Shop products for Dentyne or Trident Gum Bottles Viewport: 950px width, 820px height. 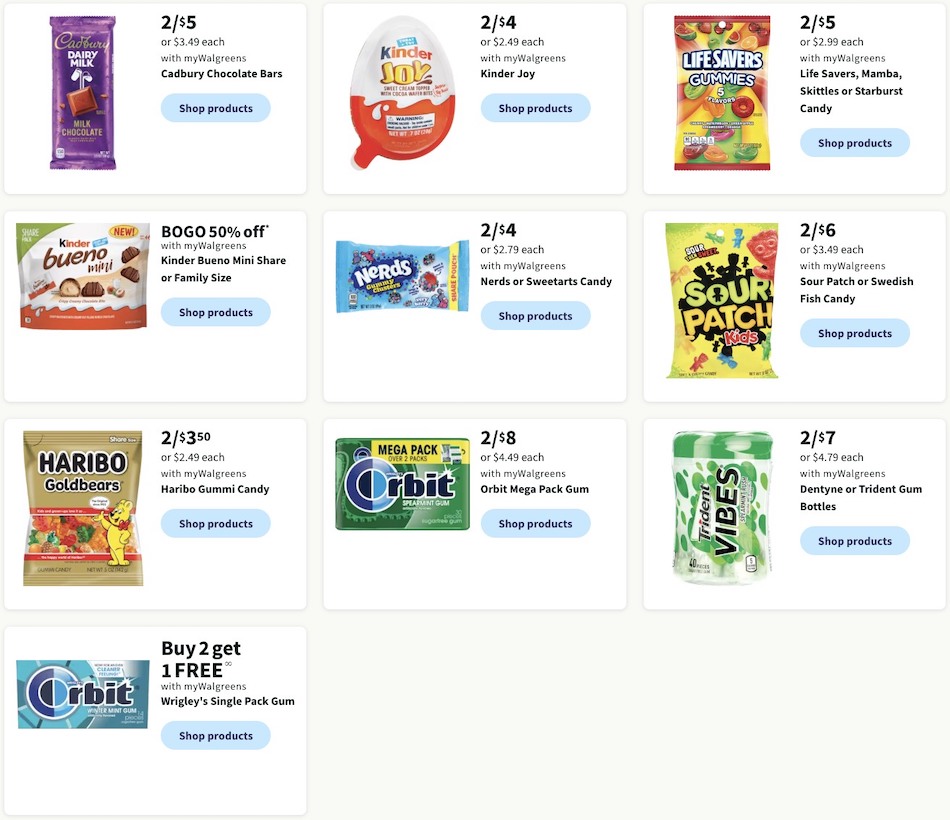tap(855, 541)
